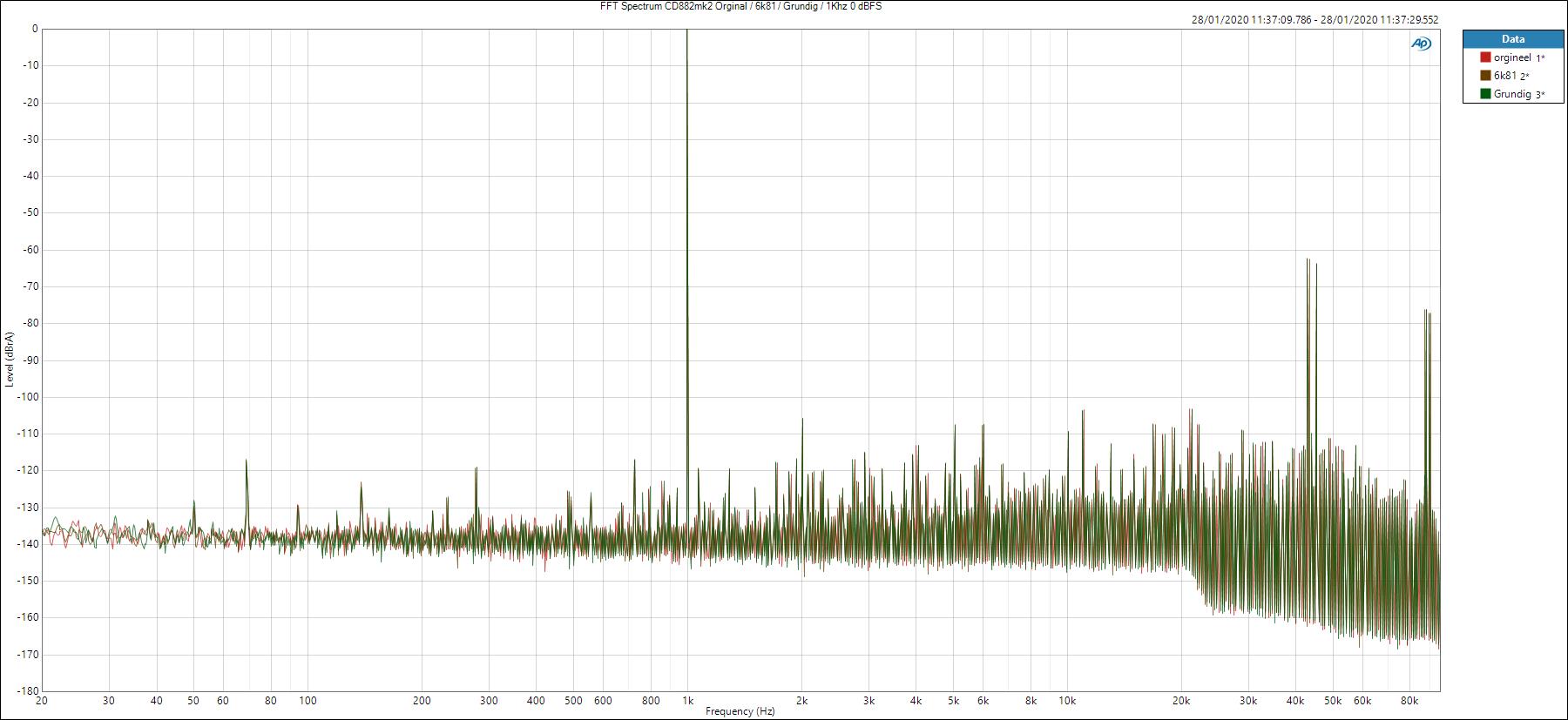Click the tall spike pair just above 40k
1568x720 pixels.
coord(1310,261)
